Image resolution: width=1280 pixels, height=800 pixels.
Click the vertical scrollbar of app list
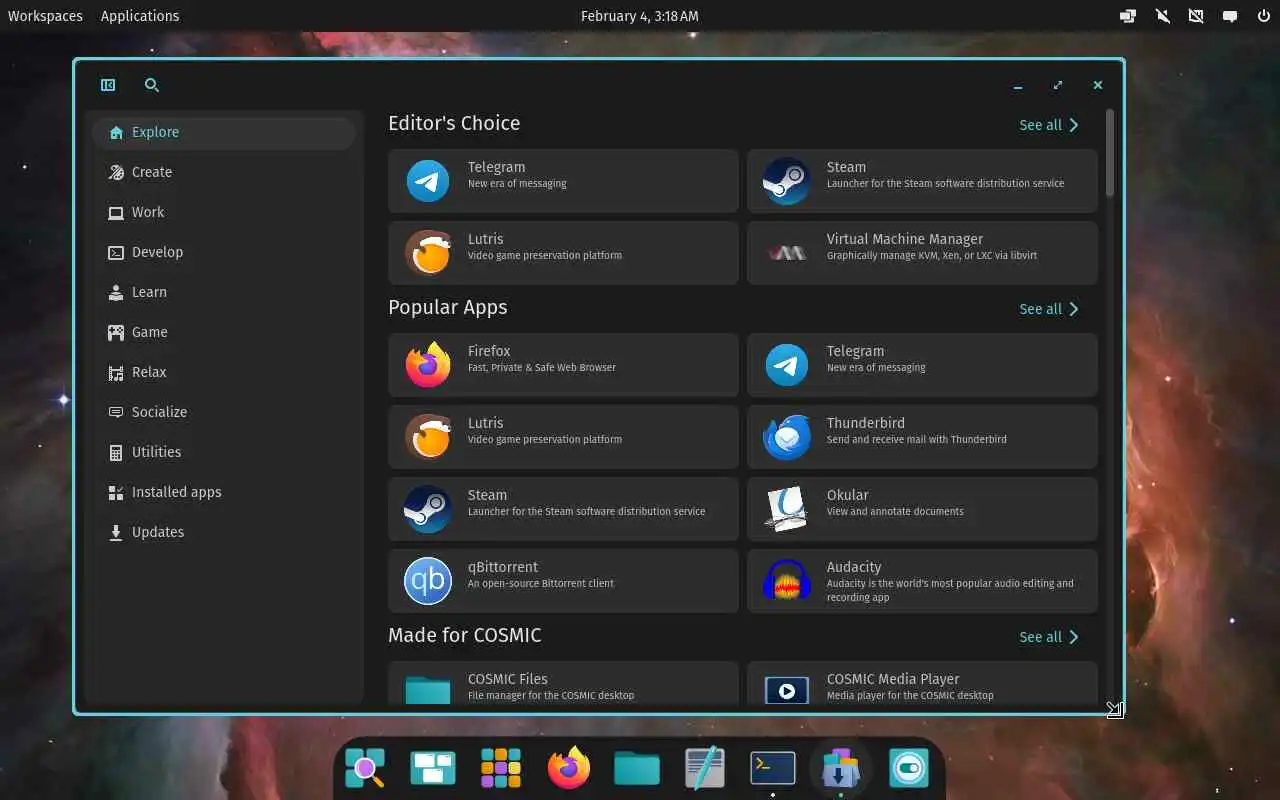coord(1110,153)
